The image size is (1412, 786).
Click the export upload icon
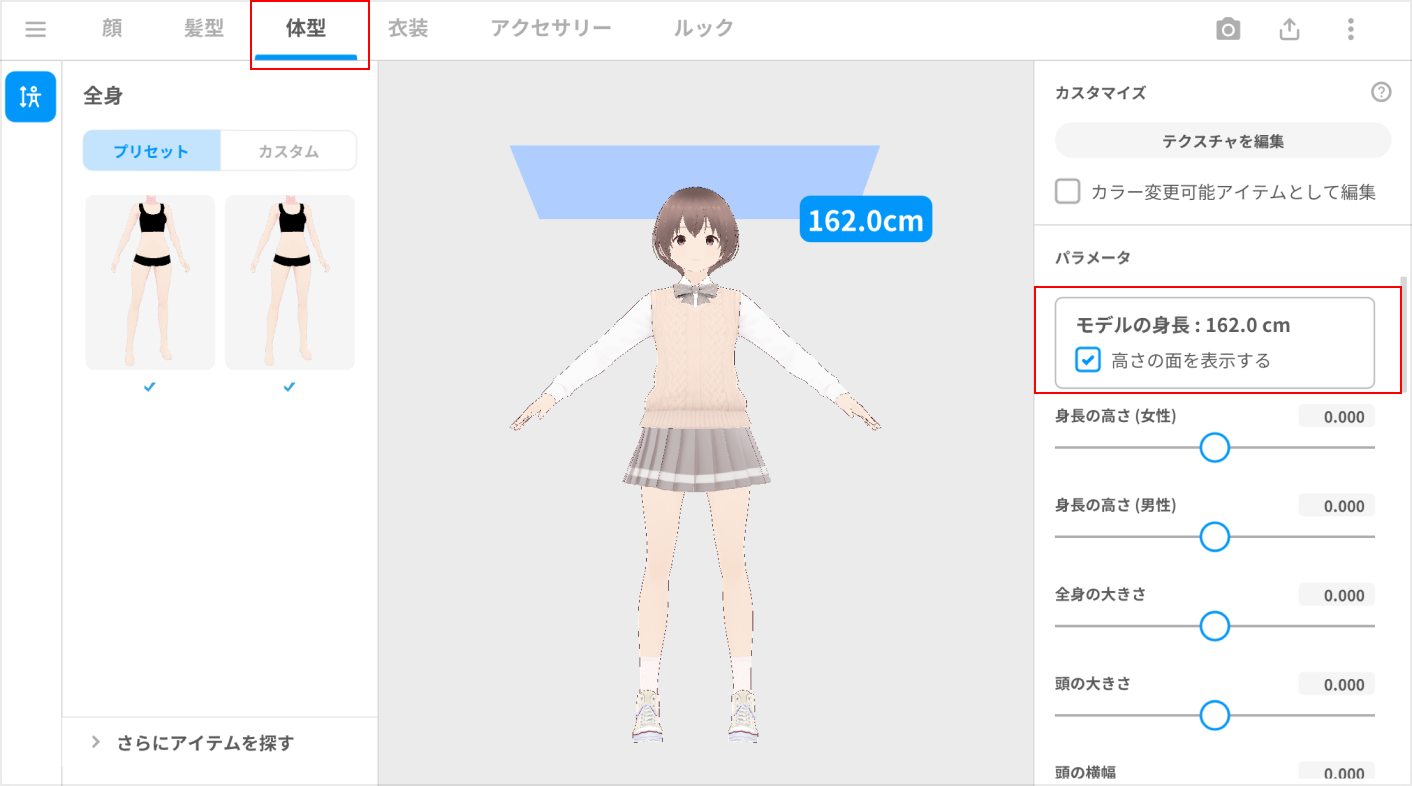(1290, 29)
